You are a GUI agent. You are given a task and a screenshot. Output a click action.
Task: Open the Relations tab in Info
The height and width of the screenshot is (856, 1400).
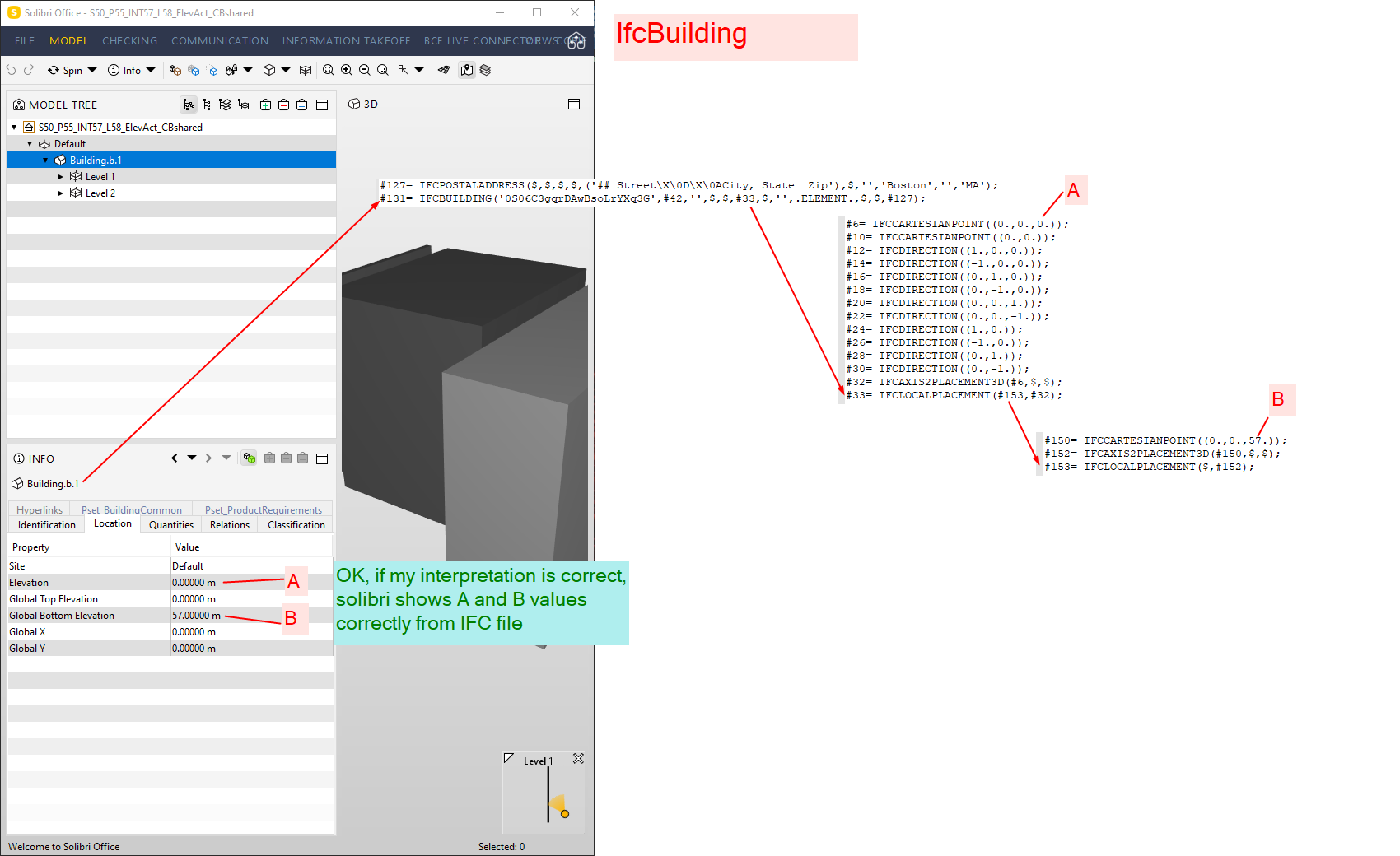[230, 525]
